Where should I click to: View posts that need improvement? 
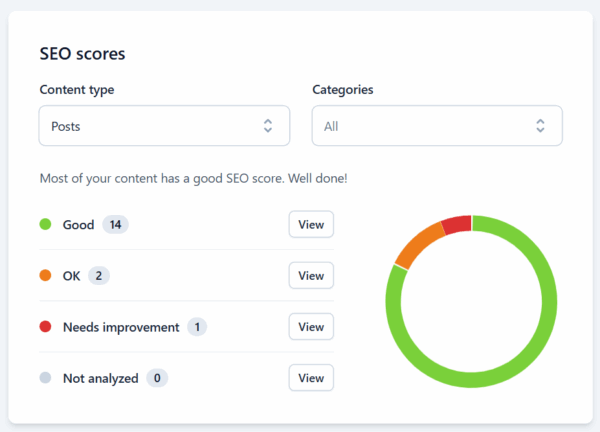click(x=311, y=327)
